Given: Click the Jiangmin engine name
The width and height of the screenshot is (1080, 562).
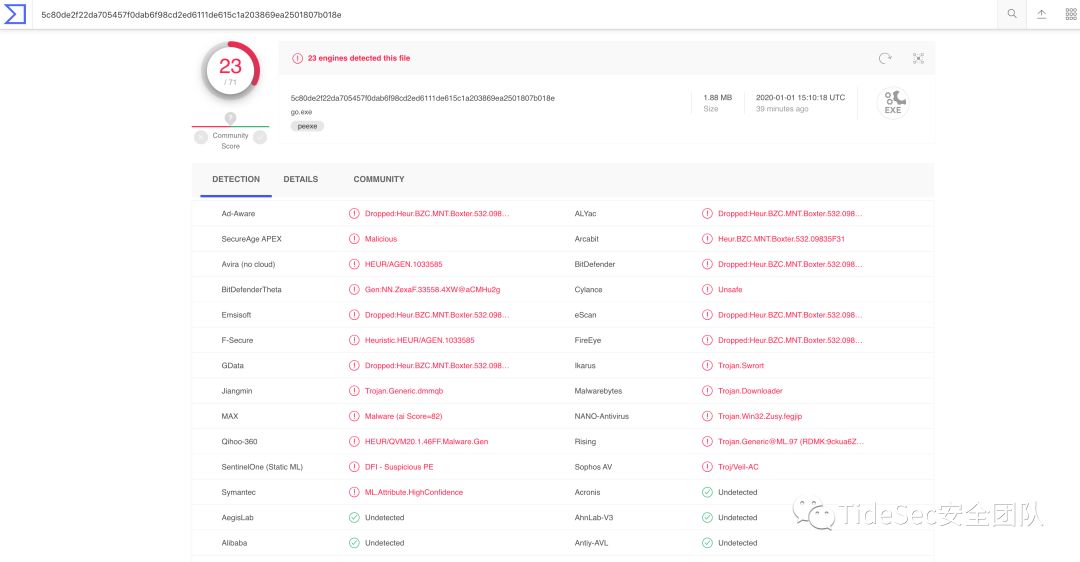Looking at the screenshot, I should [x=236, y=391].
